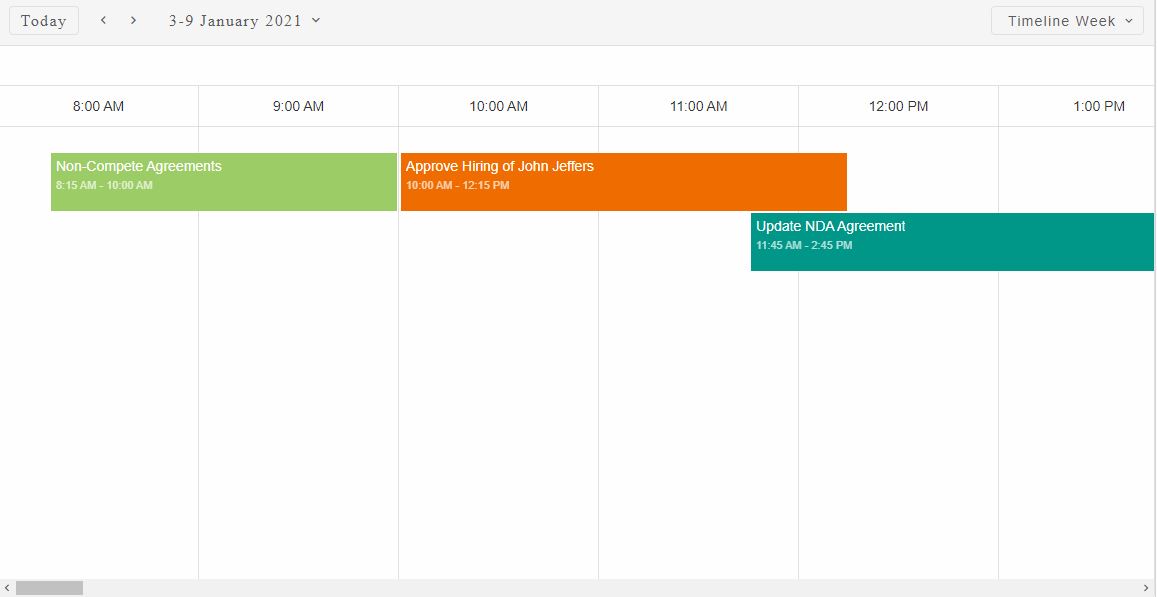Screen dimensions: 1157x597
Task: Select the 10:00 AM time header
Action: tap(499, 106)
